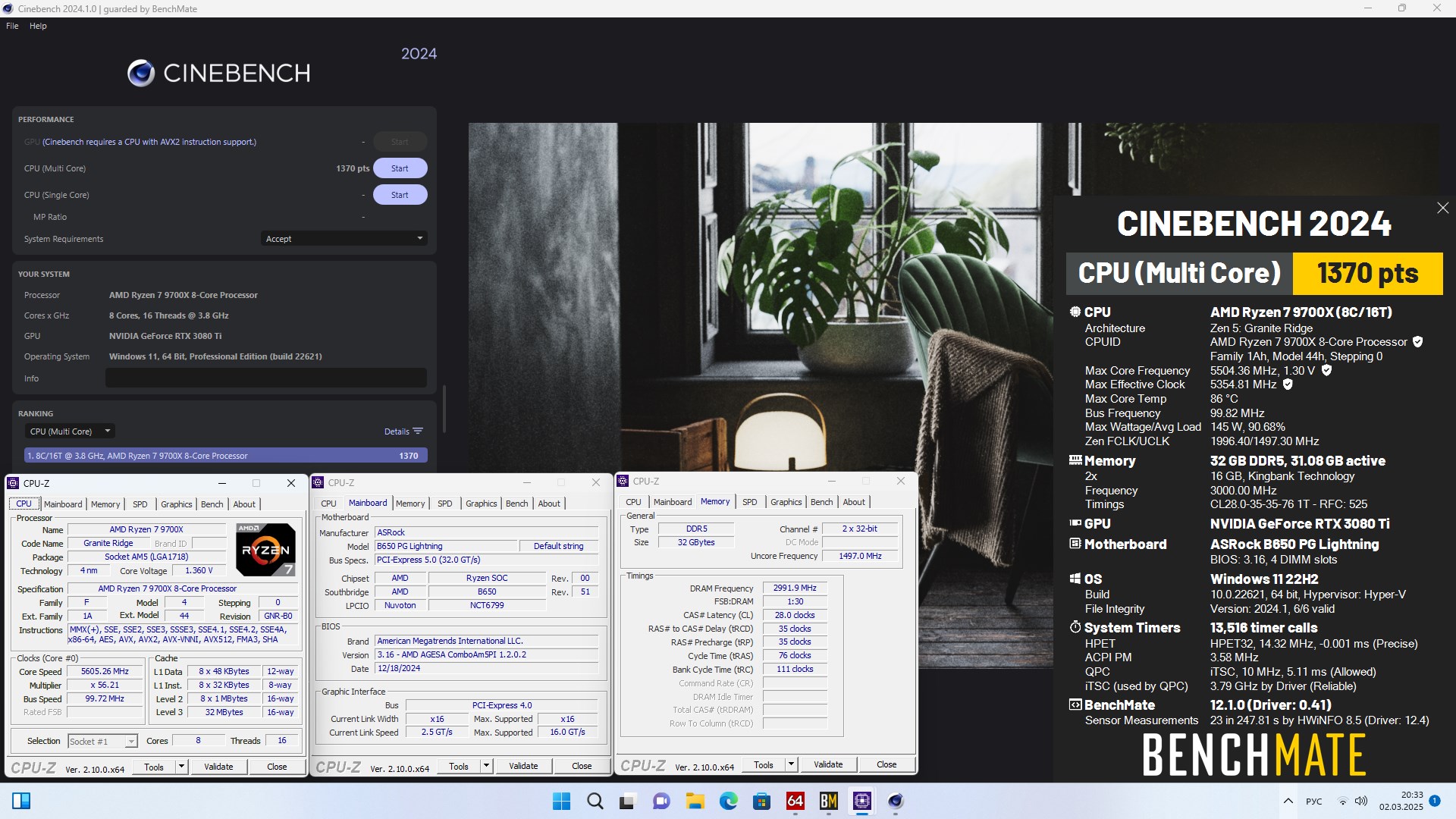This screenshot has height=819, width=1456.
Task: Open the Help menu in Cinebench
Action: [x=38, y=26]
